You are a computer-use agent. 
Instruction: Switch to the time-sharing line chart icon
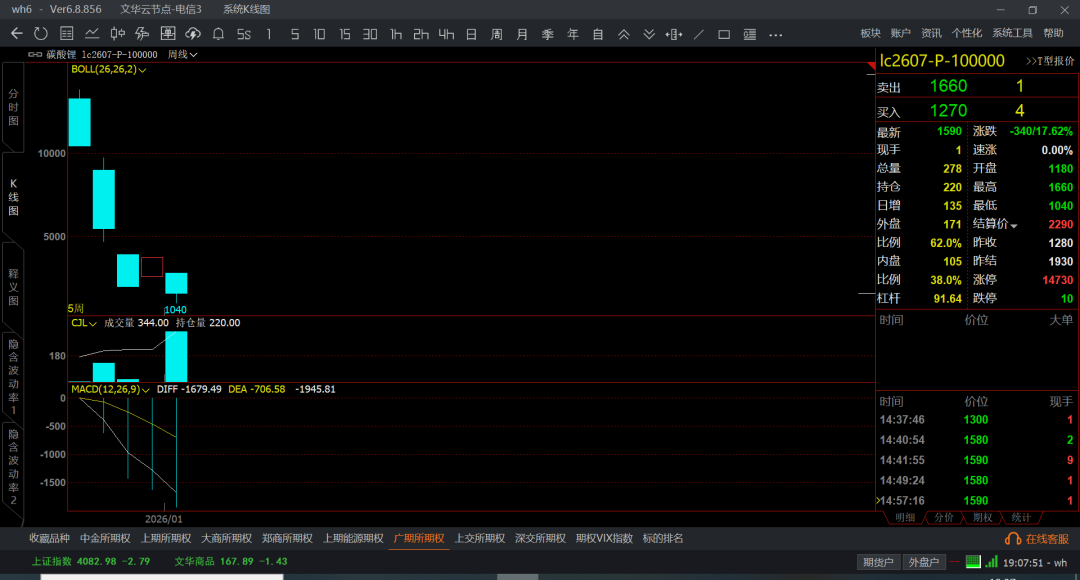point(92,34)
